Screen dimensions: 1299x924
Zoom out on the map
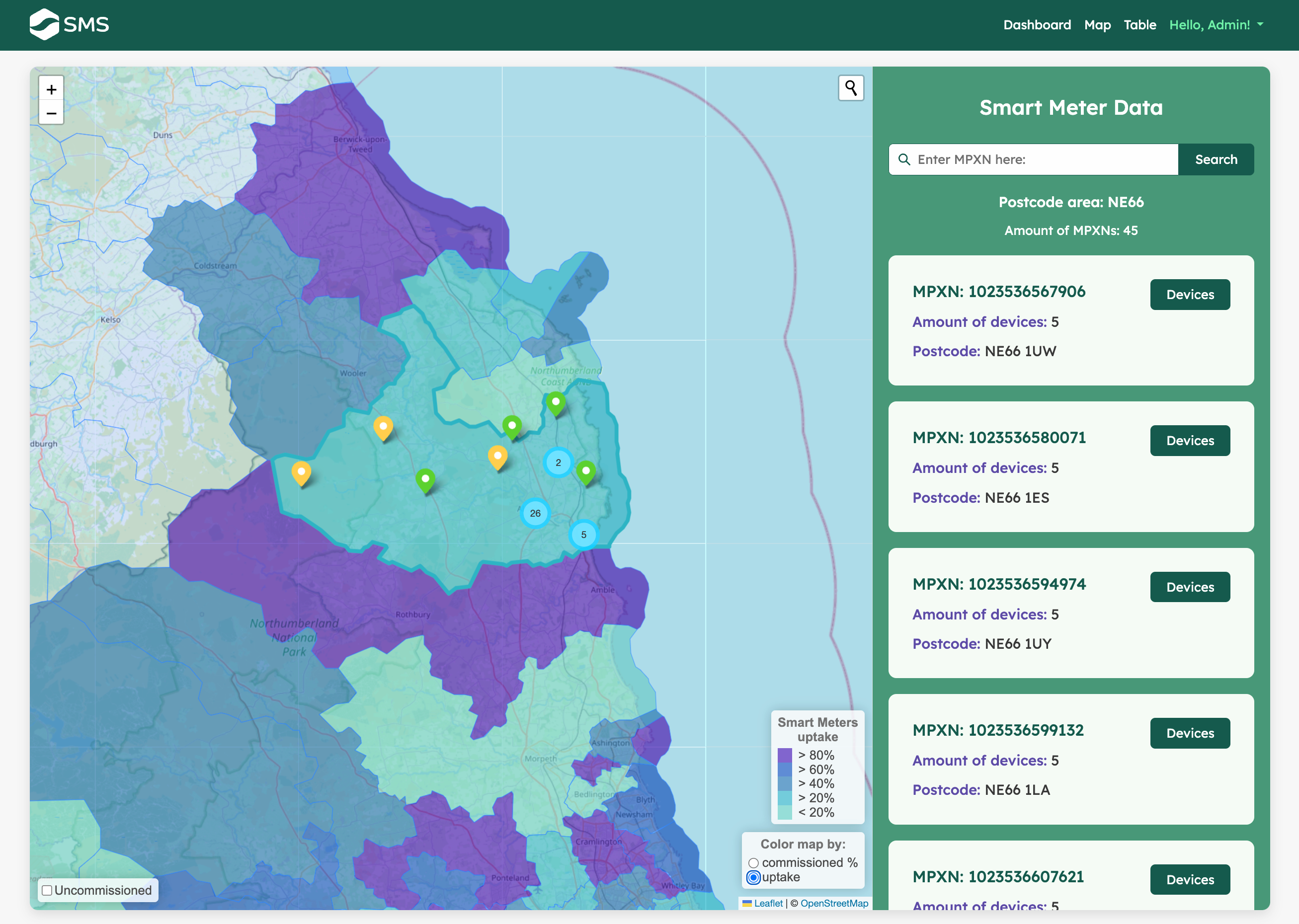coord(51,113)
